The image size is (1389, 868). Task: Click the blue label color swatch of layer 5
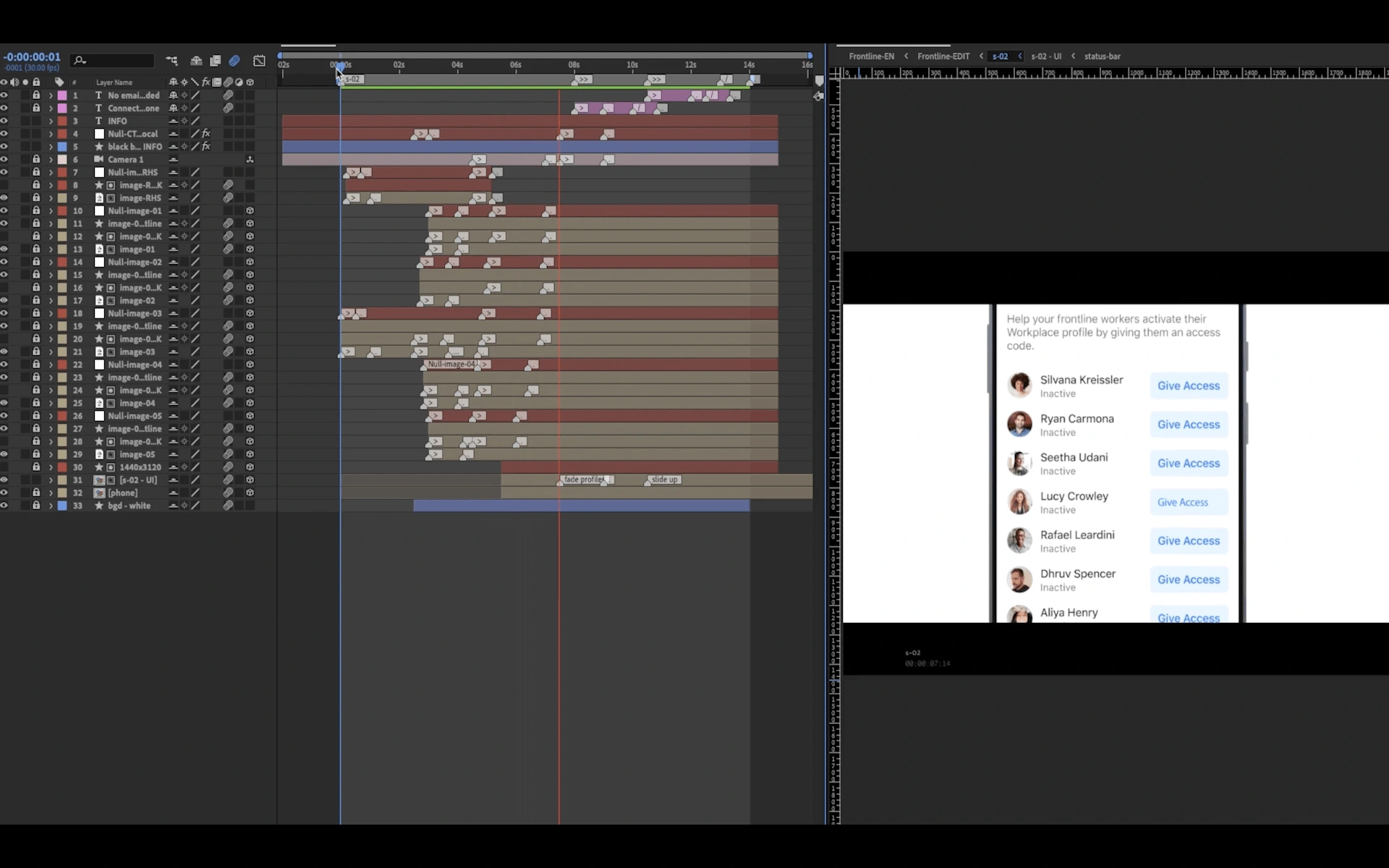coord(62,147)
